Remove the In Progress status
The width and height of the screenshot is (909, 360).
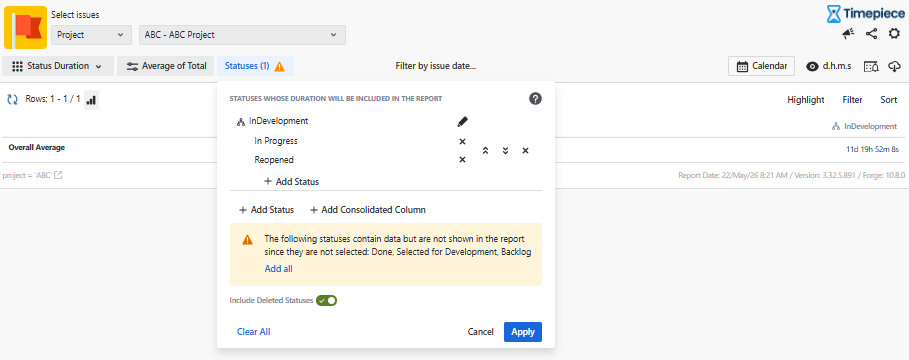[x=462, y=141]
